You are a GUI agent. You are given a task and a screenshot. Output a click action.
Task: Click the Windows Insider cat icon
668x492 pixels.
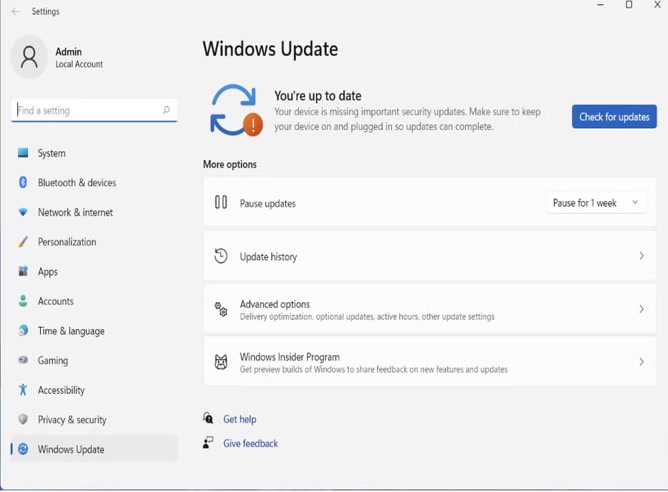[x=221, y=362]
